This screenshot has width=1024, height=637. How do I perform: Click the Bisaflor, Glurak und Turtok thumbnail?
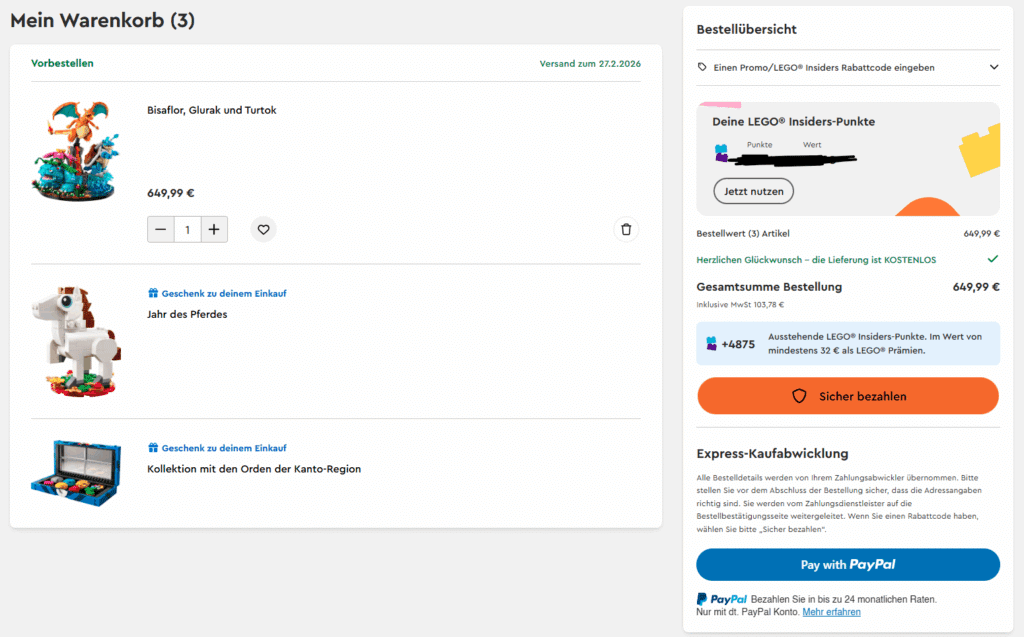[x=76, y=148]
